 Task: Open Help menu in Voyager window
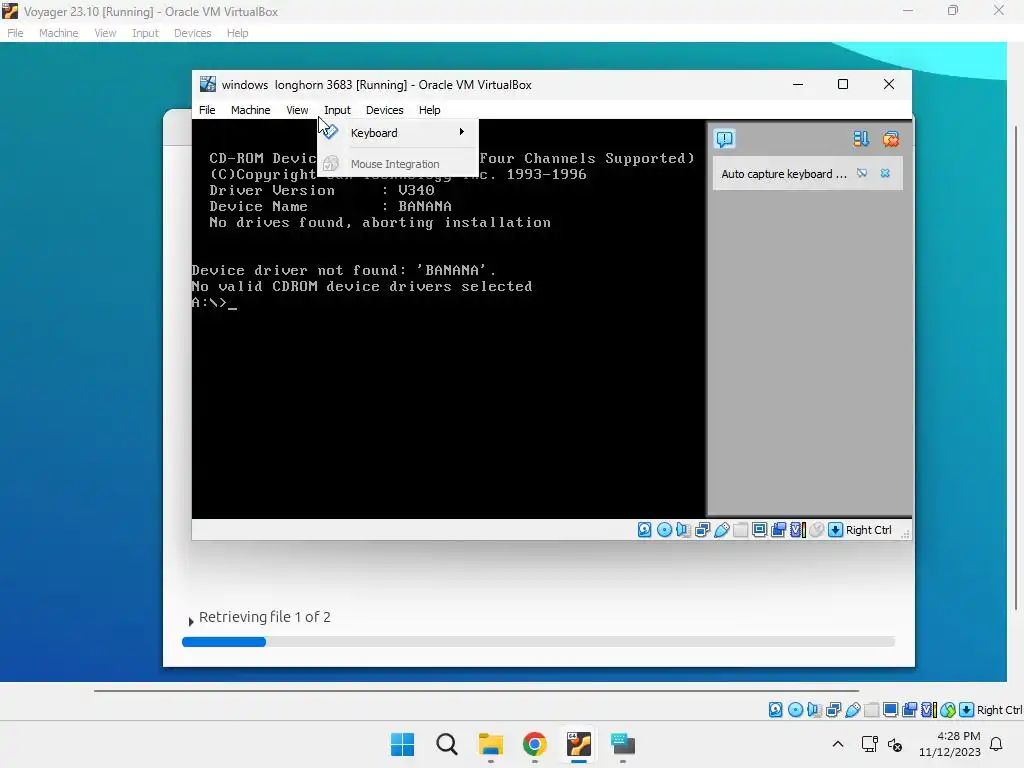click(x=238, y=33)
